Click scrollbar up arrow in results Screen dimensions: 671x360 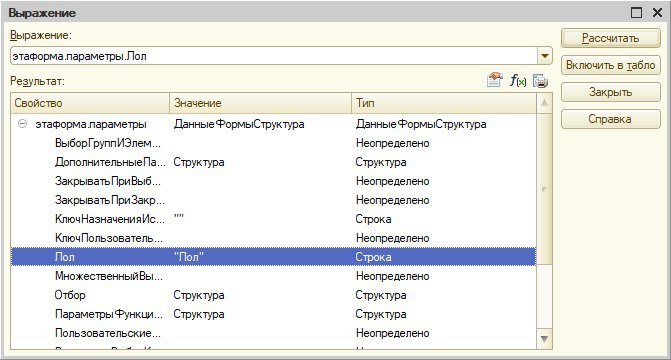pos(544,103)
